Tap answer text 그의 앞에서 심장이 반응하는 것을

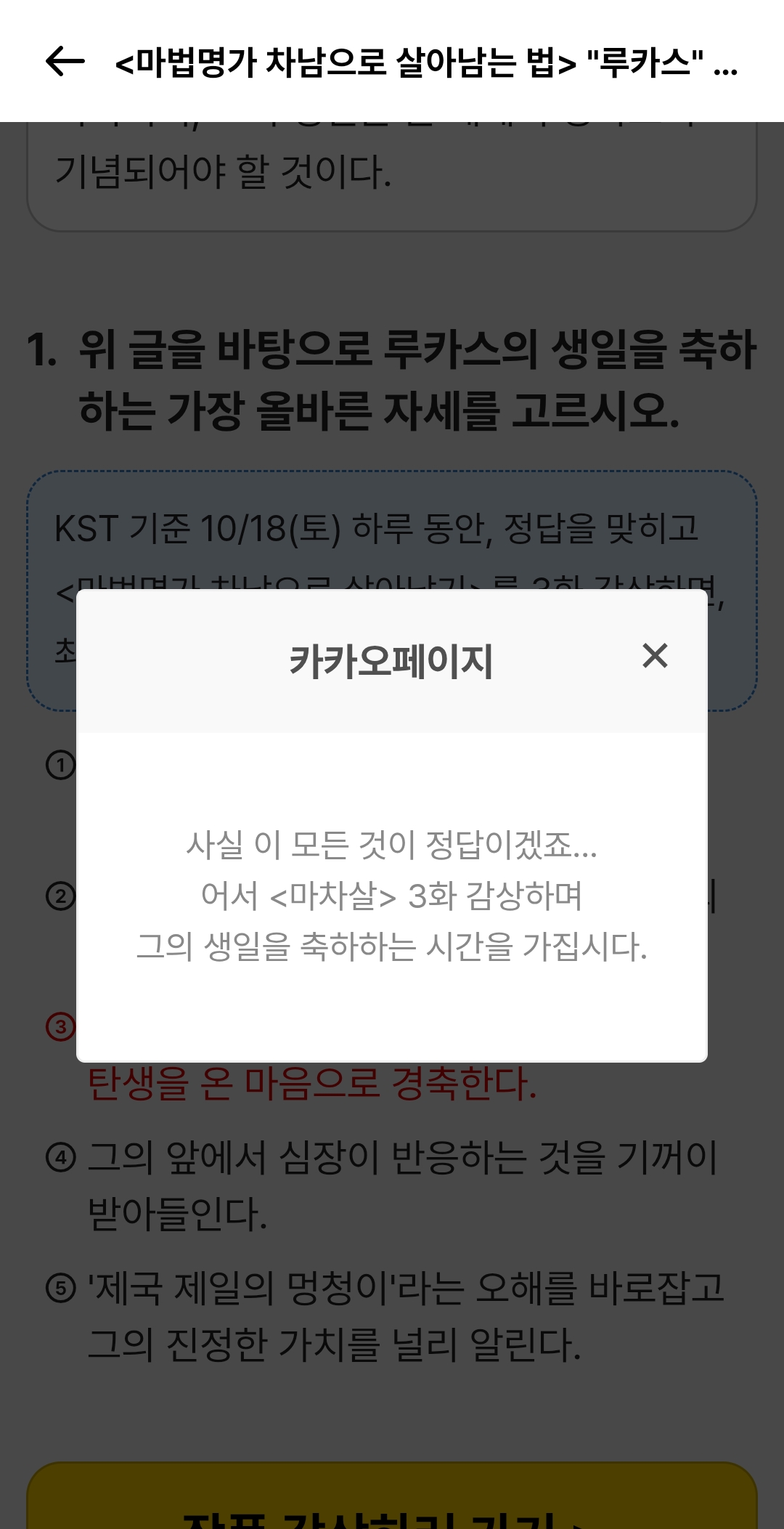click(x=346, y=1157)
